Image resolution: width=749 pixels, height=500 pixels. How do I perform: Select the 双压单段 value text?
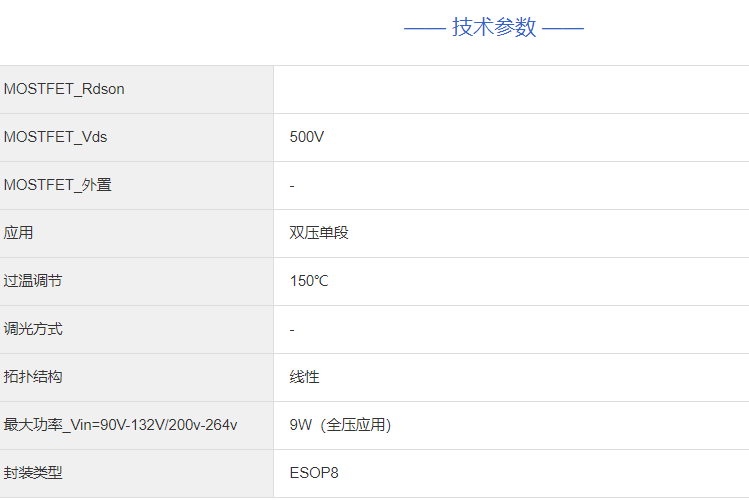(319, 233)
